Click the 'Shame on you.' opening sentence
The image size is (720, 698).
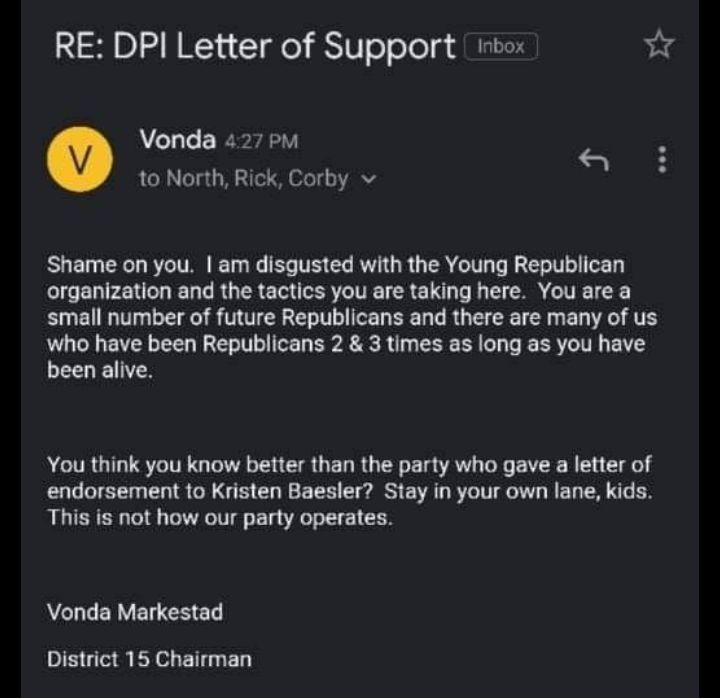point(120,265)
